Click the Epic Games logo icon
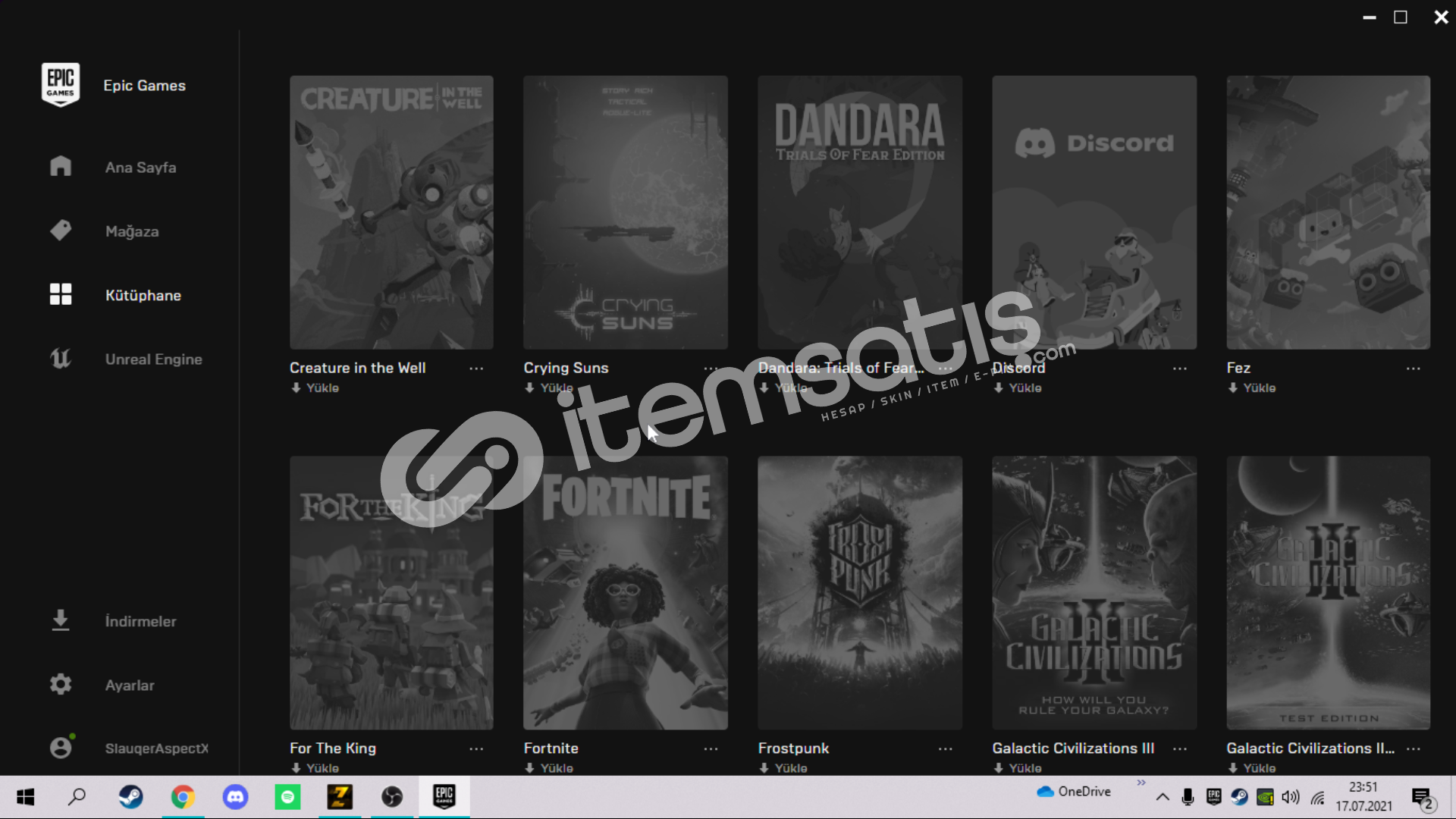This screenshot has height=819, width=1456. (x=61, y=84)
